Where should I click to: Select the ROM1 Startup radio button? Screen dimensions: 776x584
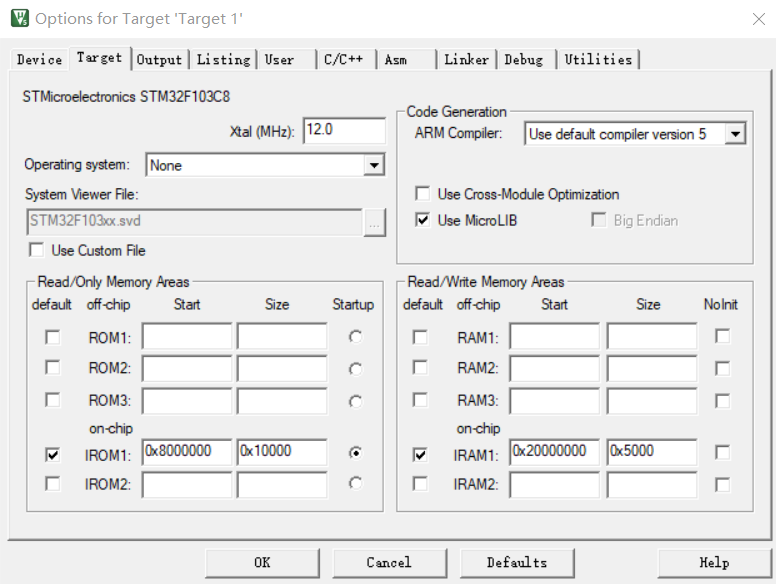355,337
